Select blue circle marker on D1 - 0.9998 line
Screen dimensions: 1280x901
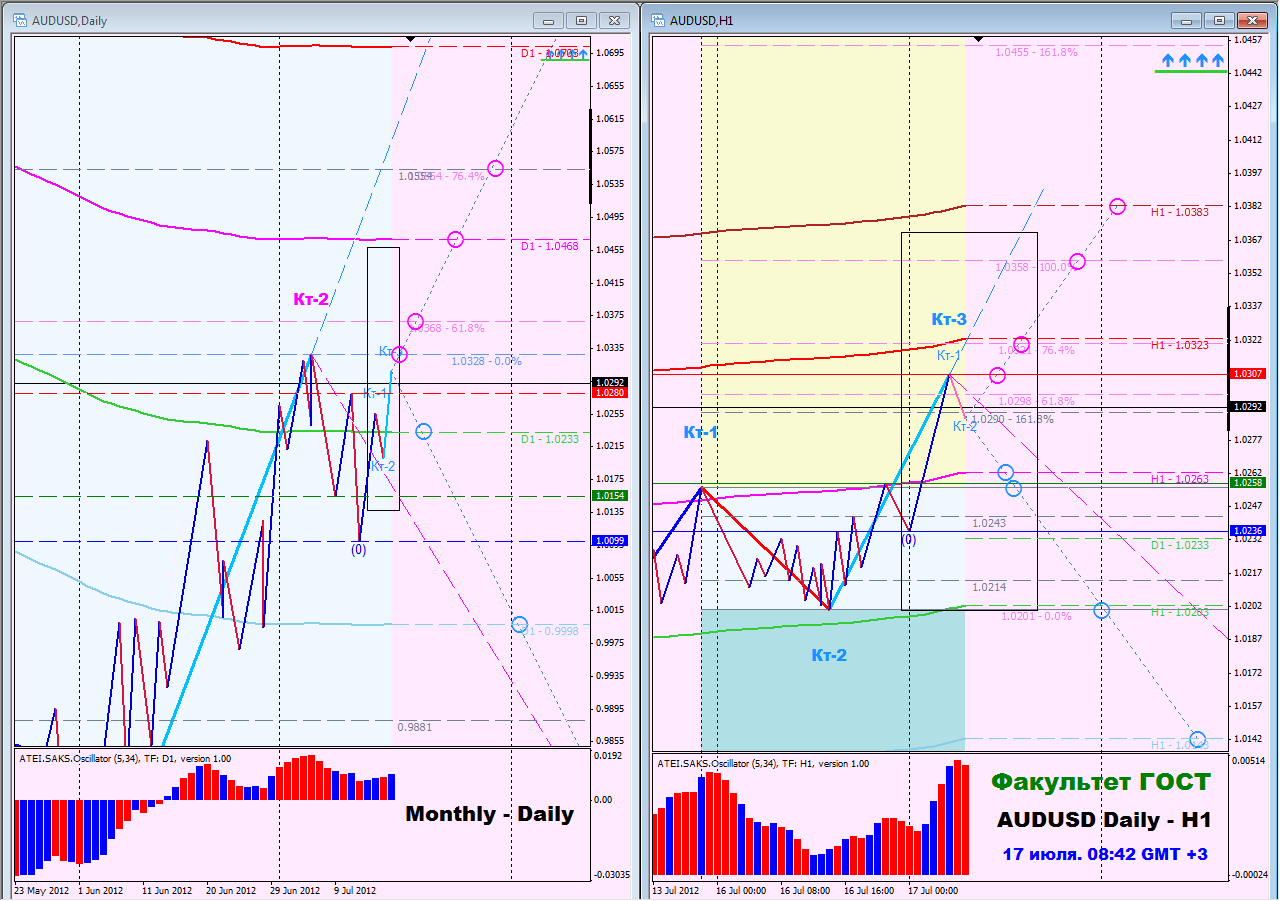519,624
